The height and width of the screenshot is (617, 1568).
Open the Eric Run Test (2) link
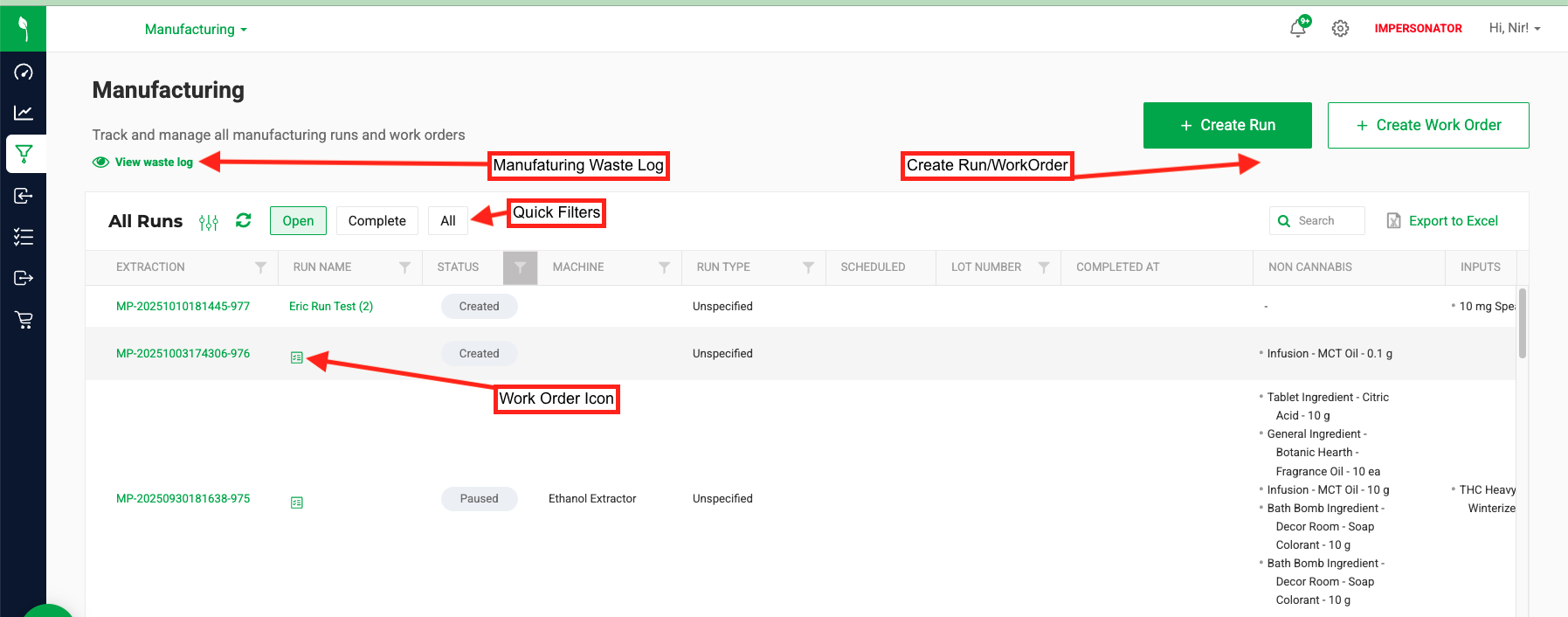pos(331,306)
